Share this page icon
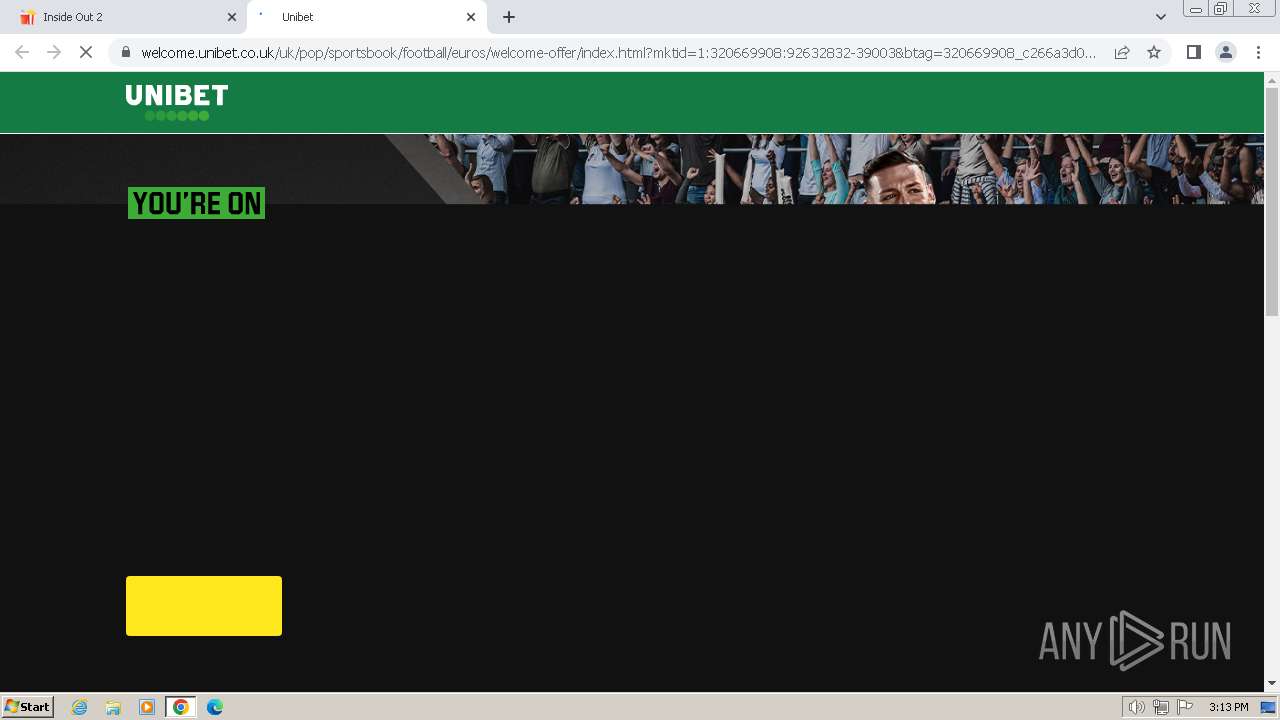 [x=1122, y=52]
